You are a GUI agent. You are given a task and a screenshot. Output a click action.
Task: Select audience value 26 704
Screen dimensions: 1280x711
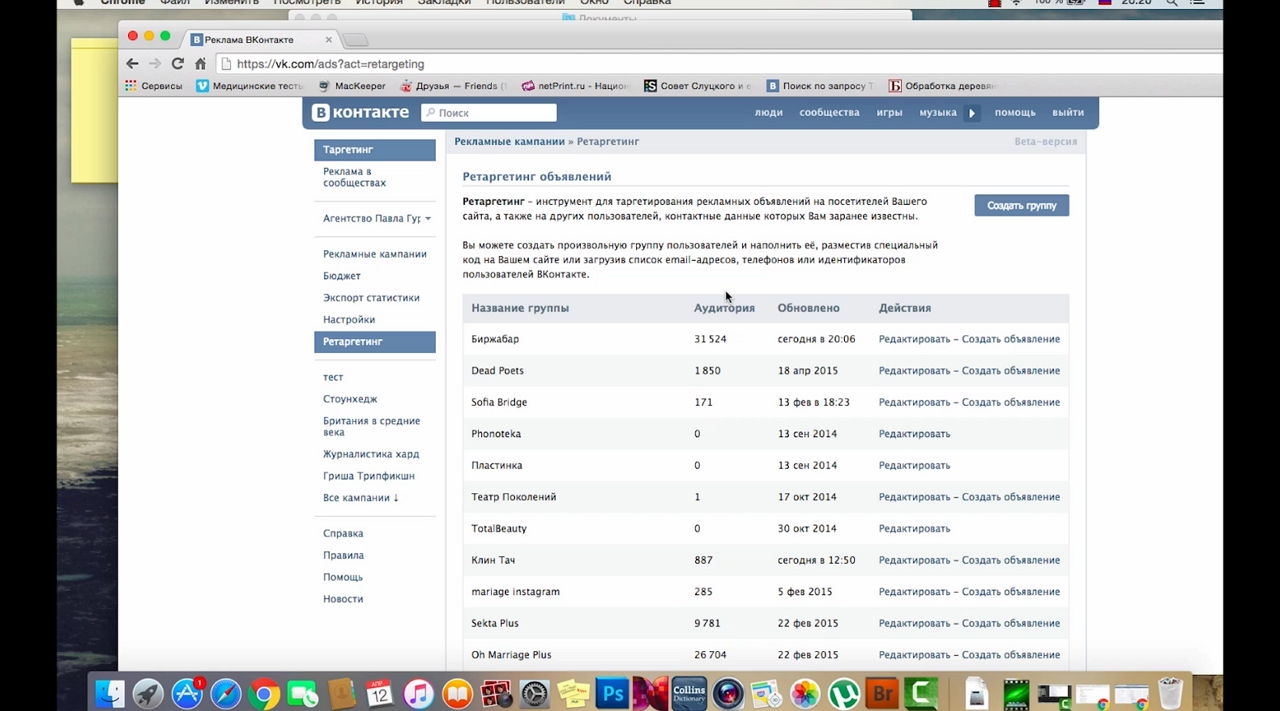point(710,656)
